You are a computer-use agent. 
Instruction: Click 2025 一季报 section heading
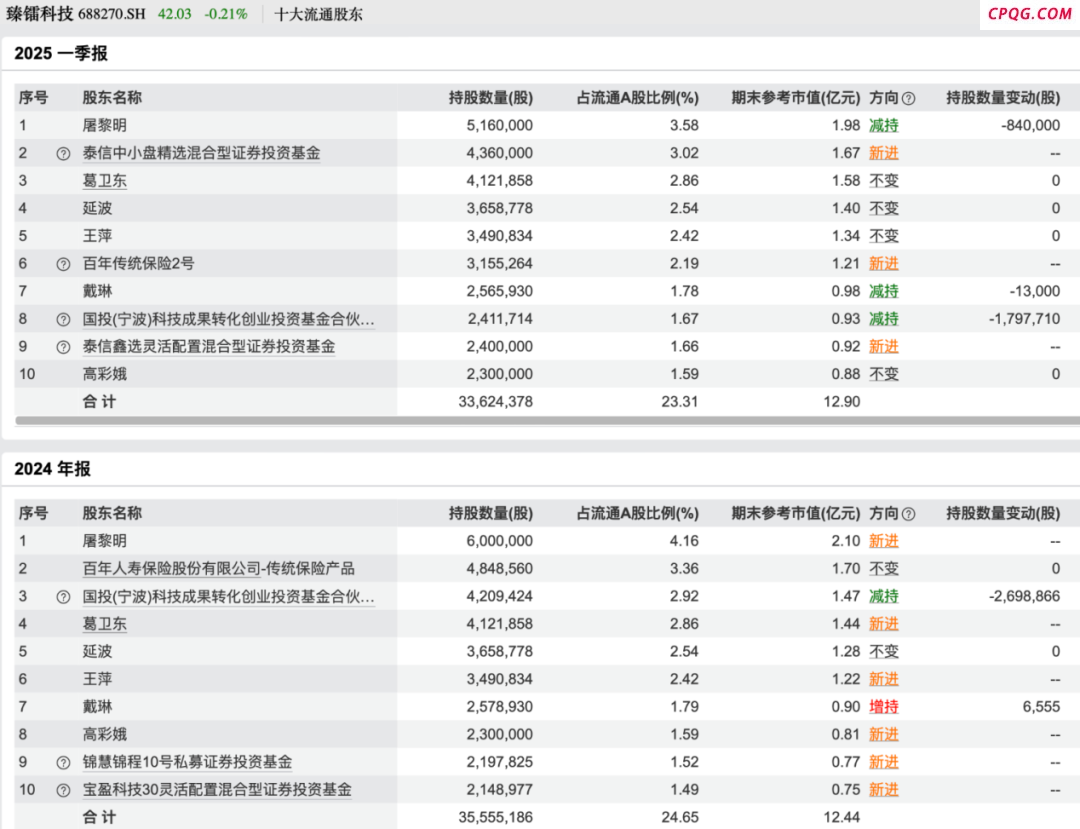[61, 53]
